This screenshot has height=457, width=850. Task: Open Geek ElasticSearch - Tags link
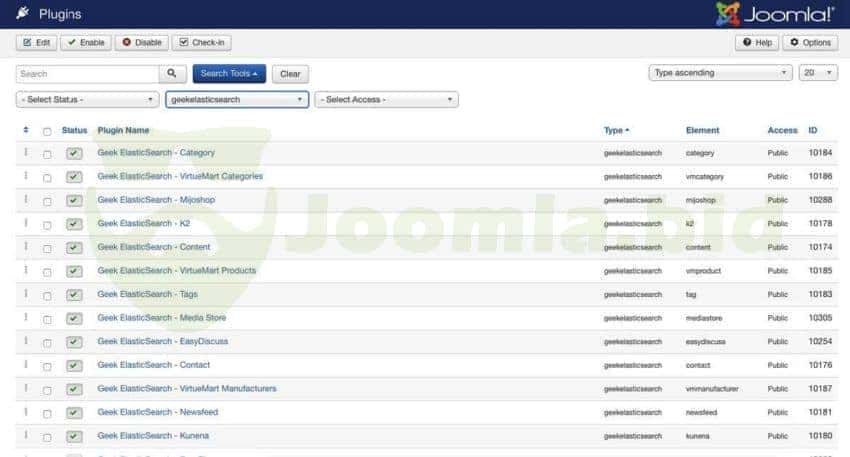(147, 294)
